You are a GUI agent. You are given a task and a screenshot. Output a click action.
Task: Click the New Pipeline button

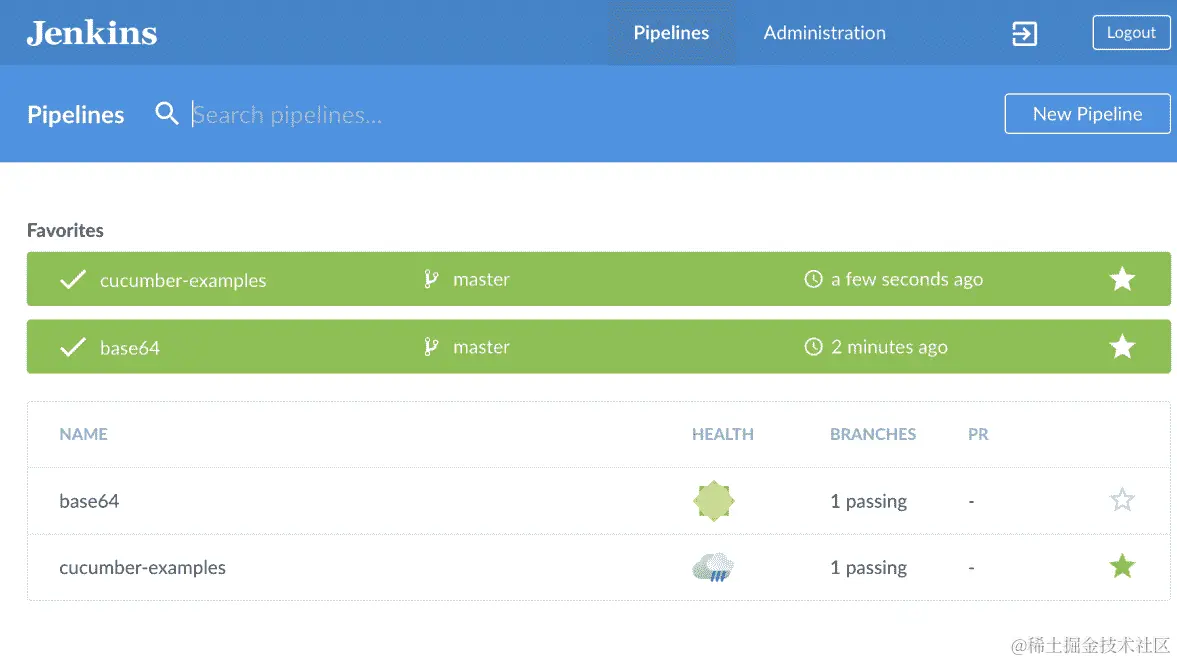1087,114
